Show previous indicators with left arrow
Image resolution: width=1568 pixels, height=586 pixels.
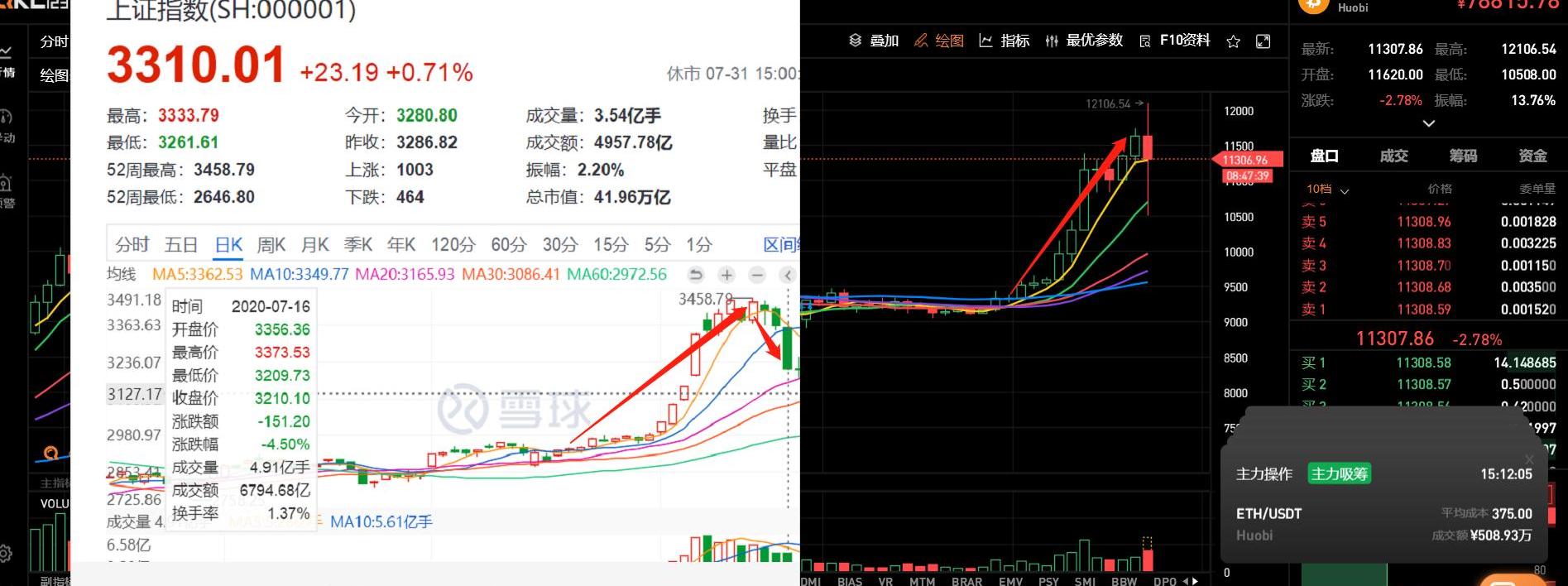(1186, 581)
